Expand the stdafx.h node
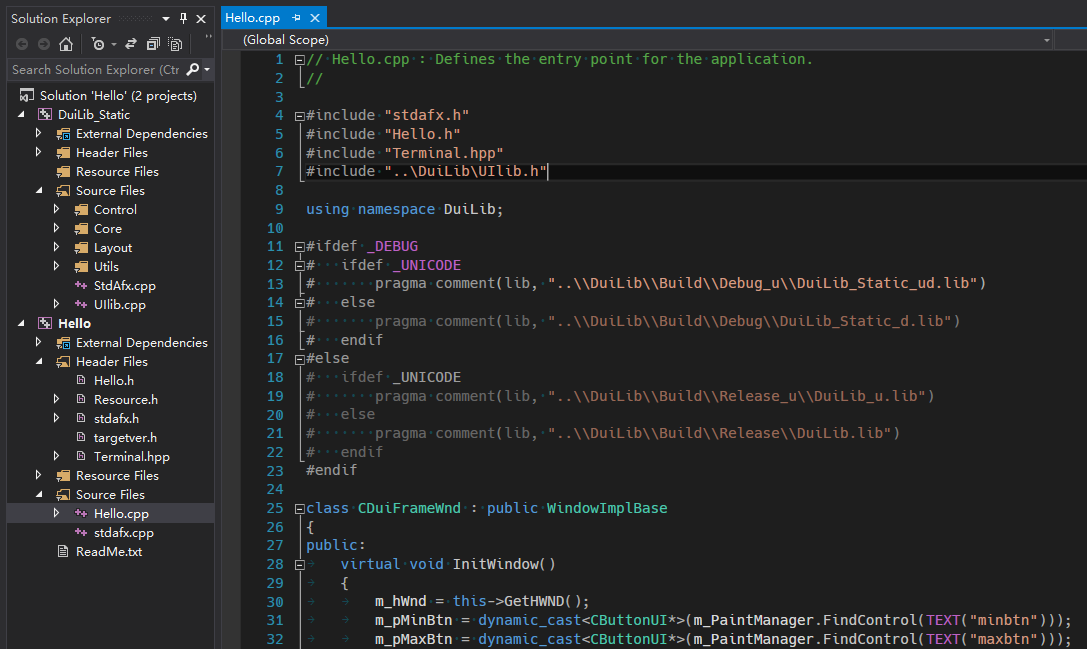This screenshot has width=1087, height=649. tap(57, 418)
